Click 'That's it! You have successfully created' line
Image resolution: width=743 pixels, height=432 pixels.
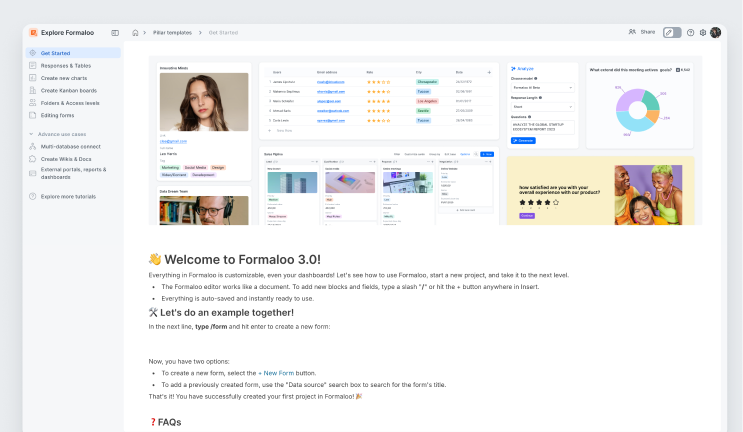pos(255,396)
